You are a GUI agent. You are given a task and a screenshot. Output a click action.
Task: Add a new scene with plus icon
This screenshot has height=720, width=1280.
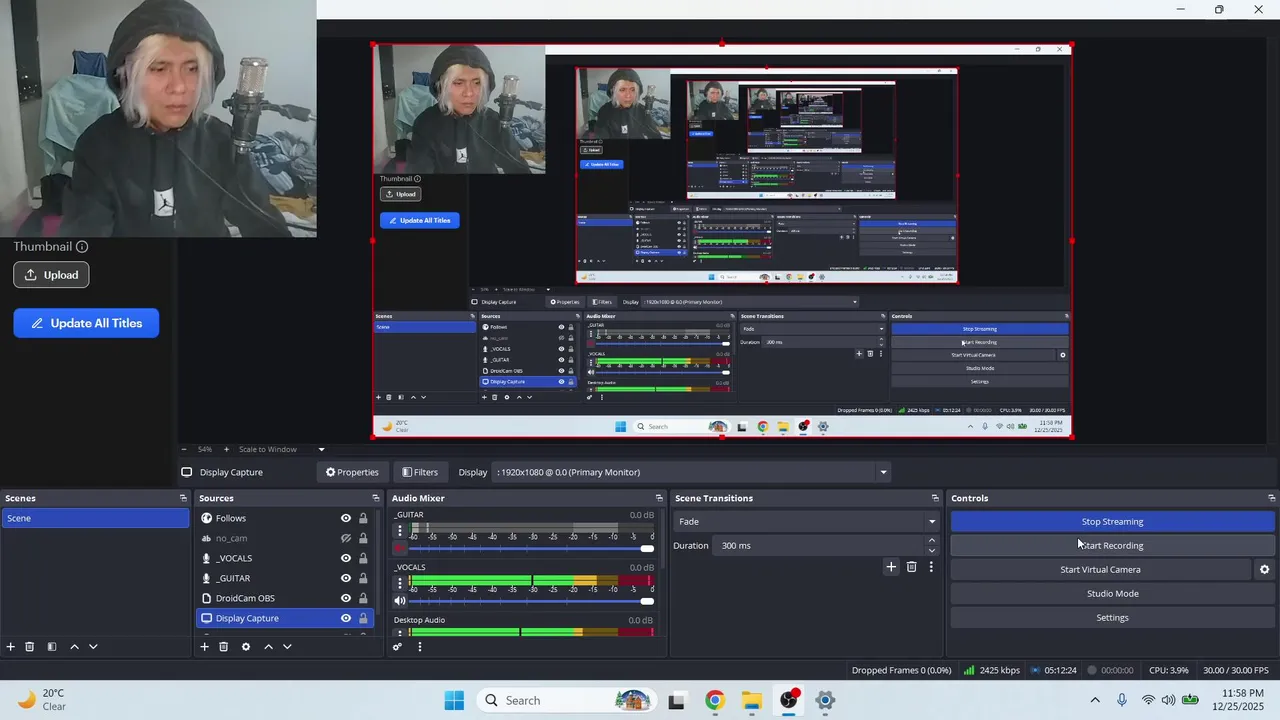pyautogui.click(x=11, y=647)
